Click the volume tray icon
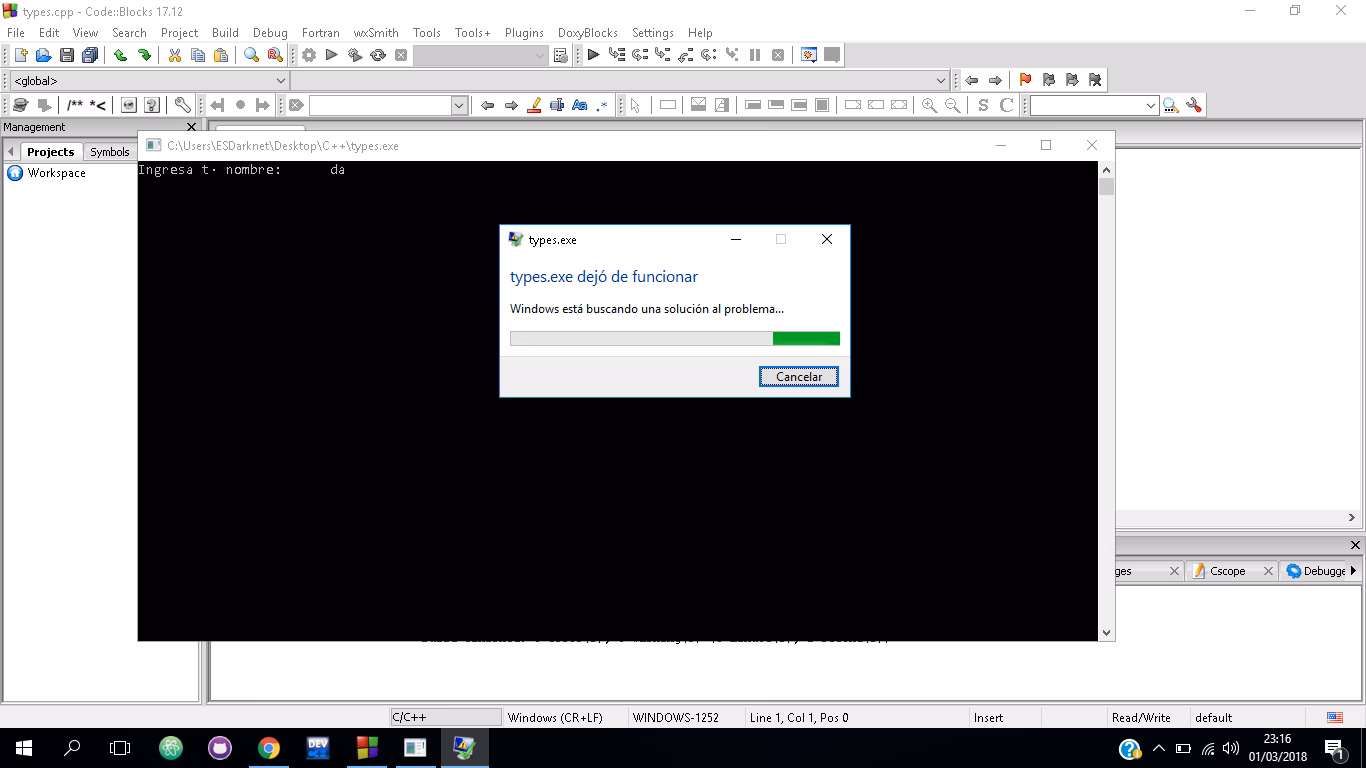 (x=1231, y=748)
